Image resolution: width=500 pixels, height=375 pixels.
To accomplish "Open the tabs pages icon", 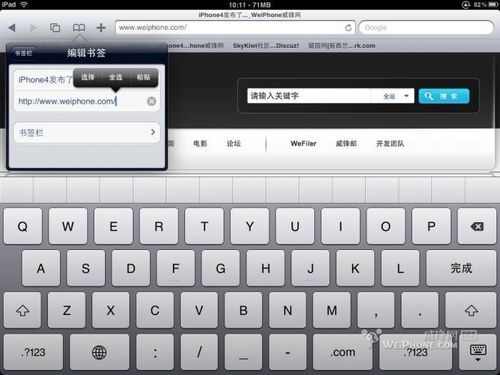I will click(x=55, y=27).
